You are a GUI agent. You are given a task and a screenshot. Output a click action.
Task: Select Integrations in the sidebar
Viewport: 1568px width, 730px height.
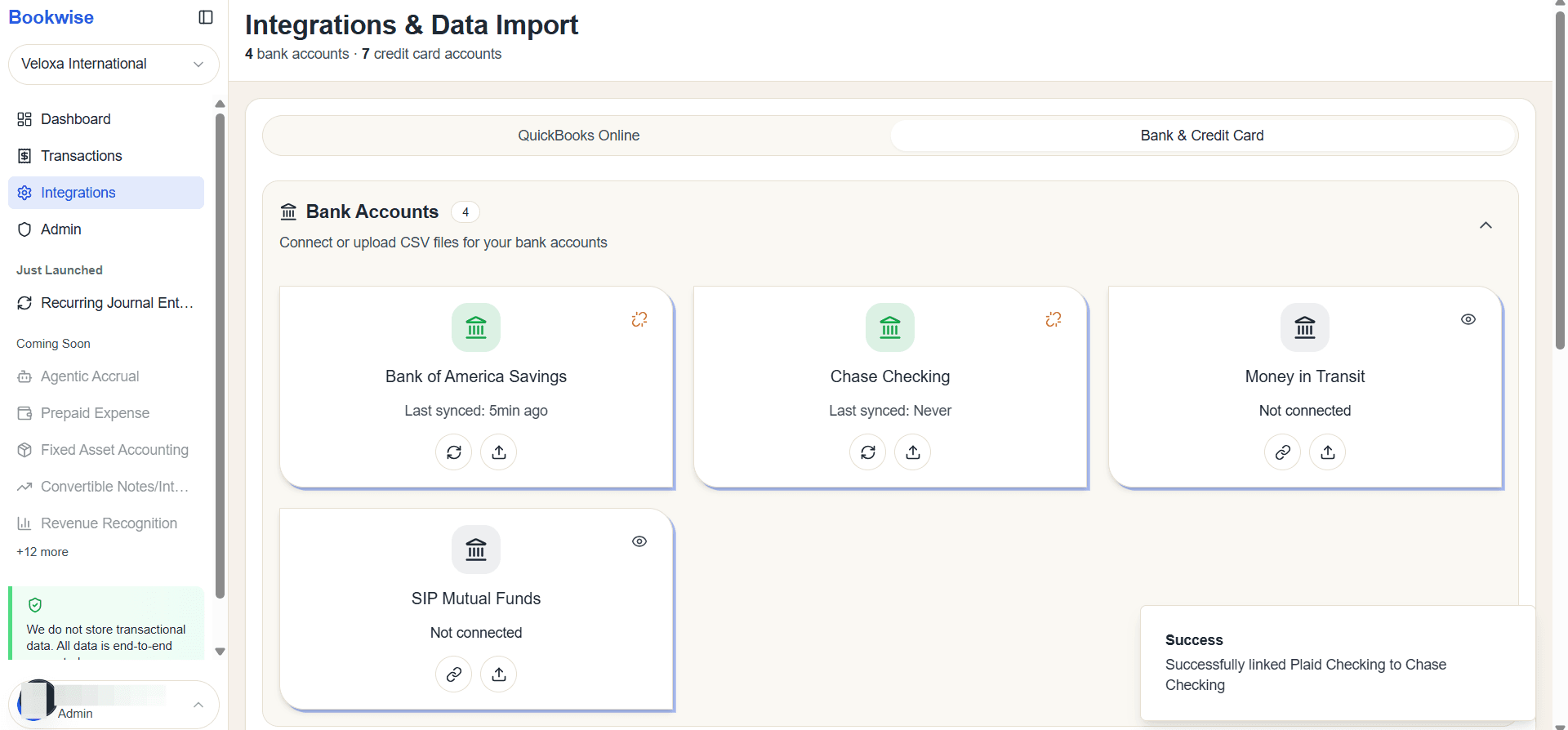(x=106, y=193)
